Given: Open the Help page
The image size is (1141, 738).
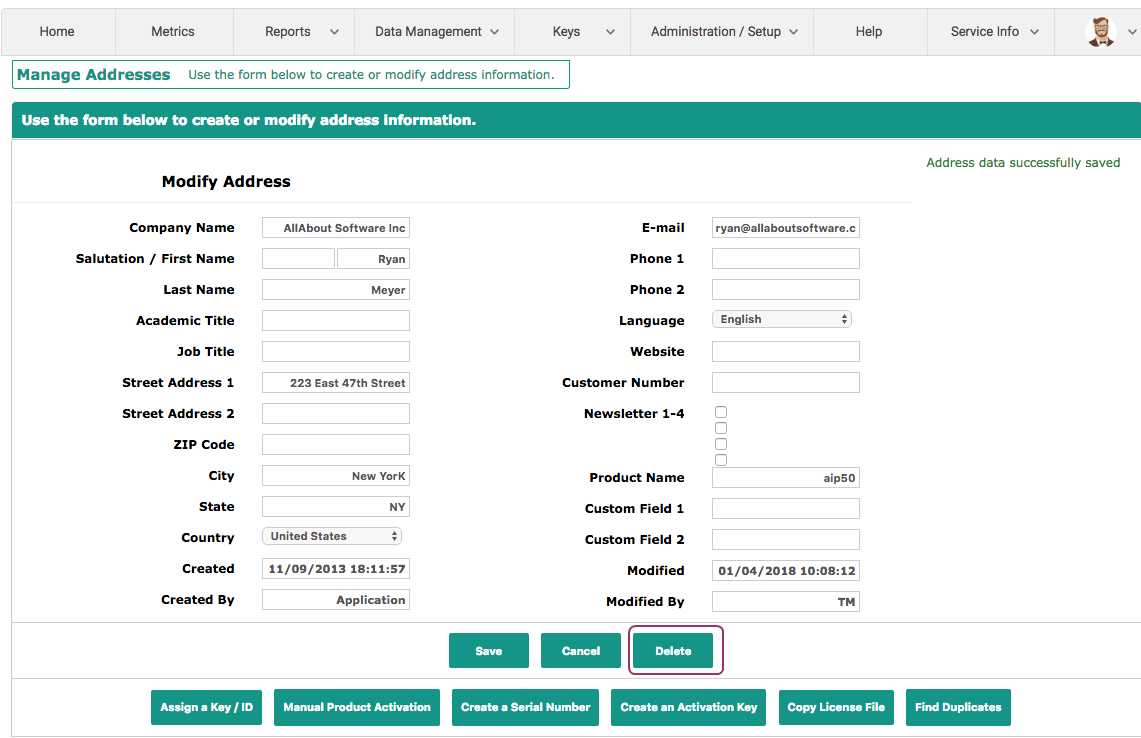Looking at the screenshot, I should click(x=868, y=31).
